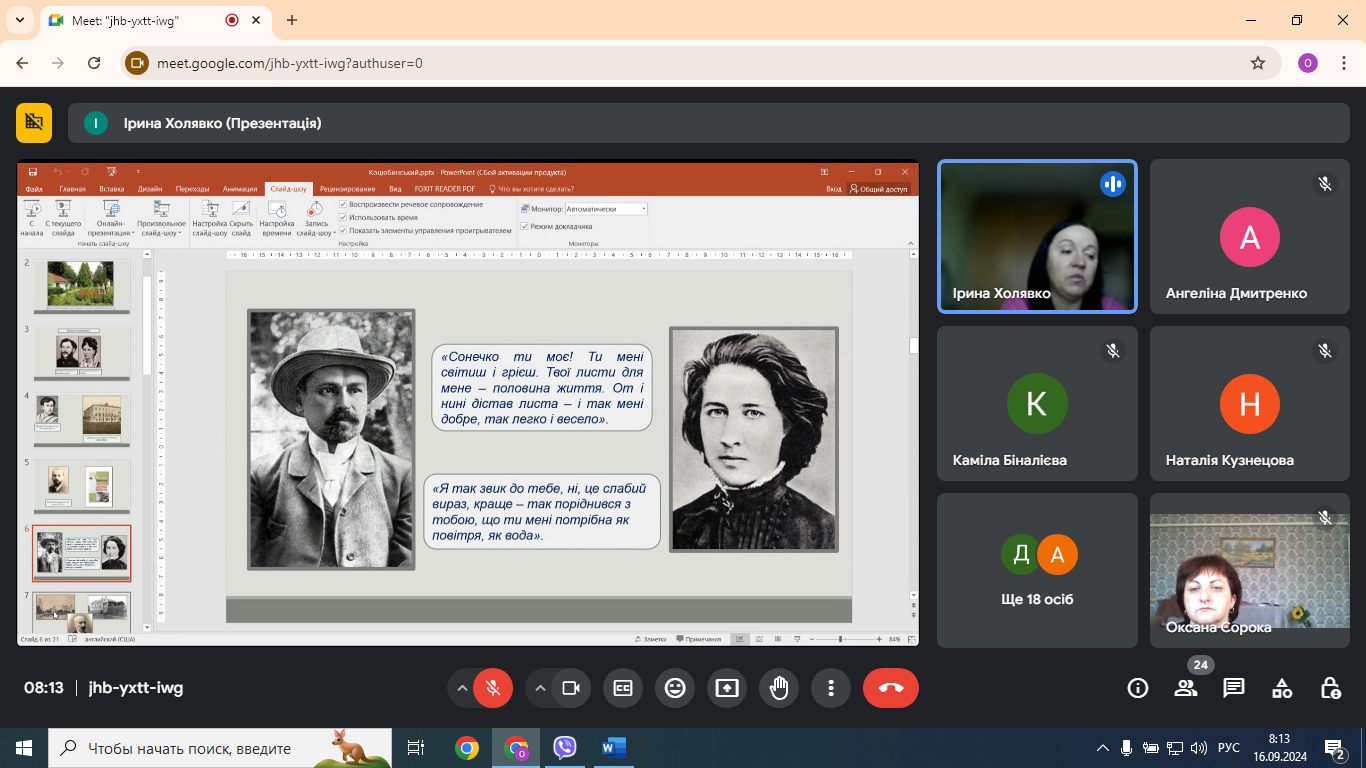Expand video settings arrow beside camera
1366x768 pixels.
pos(540,688)
